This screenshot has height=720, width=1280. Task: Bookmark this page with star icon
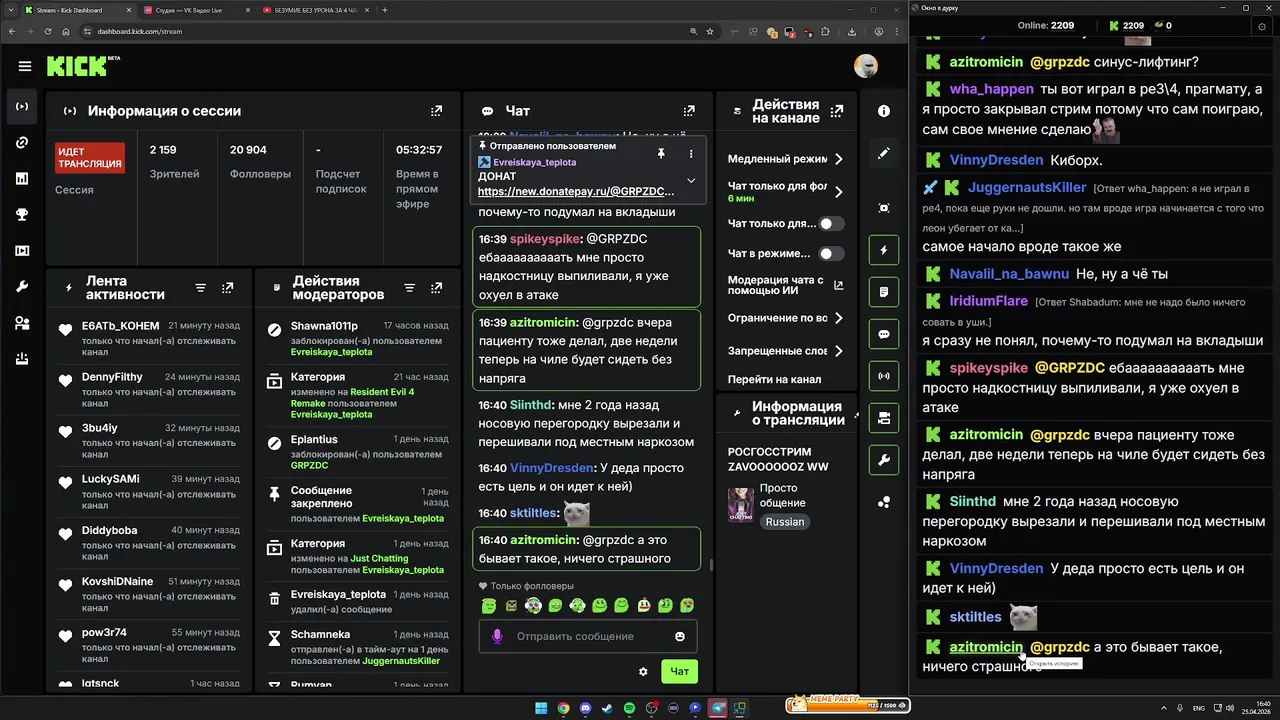(710, 32)
